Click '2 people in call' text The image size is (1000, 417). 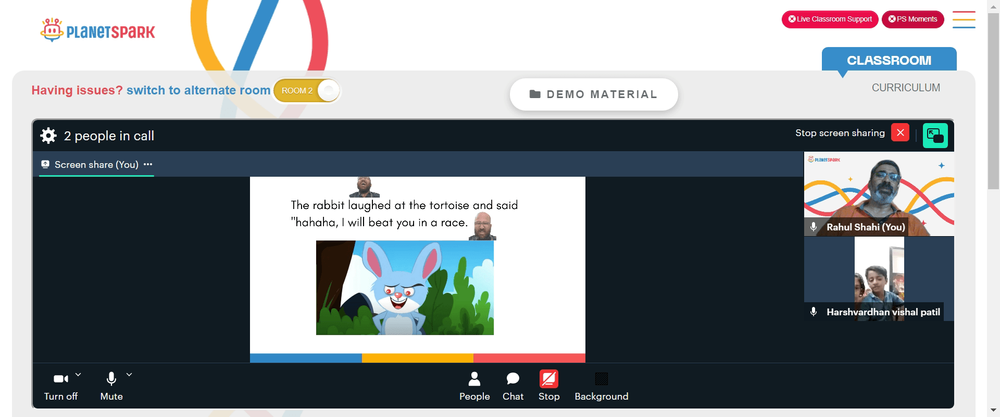tap(109, 136)
